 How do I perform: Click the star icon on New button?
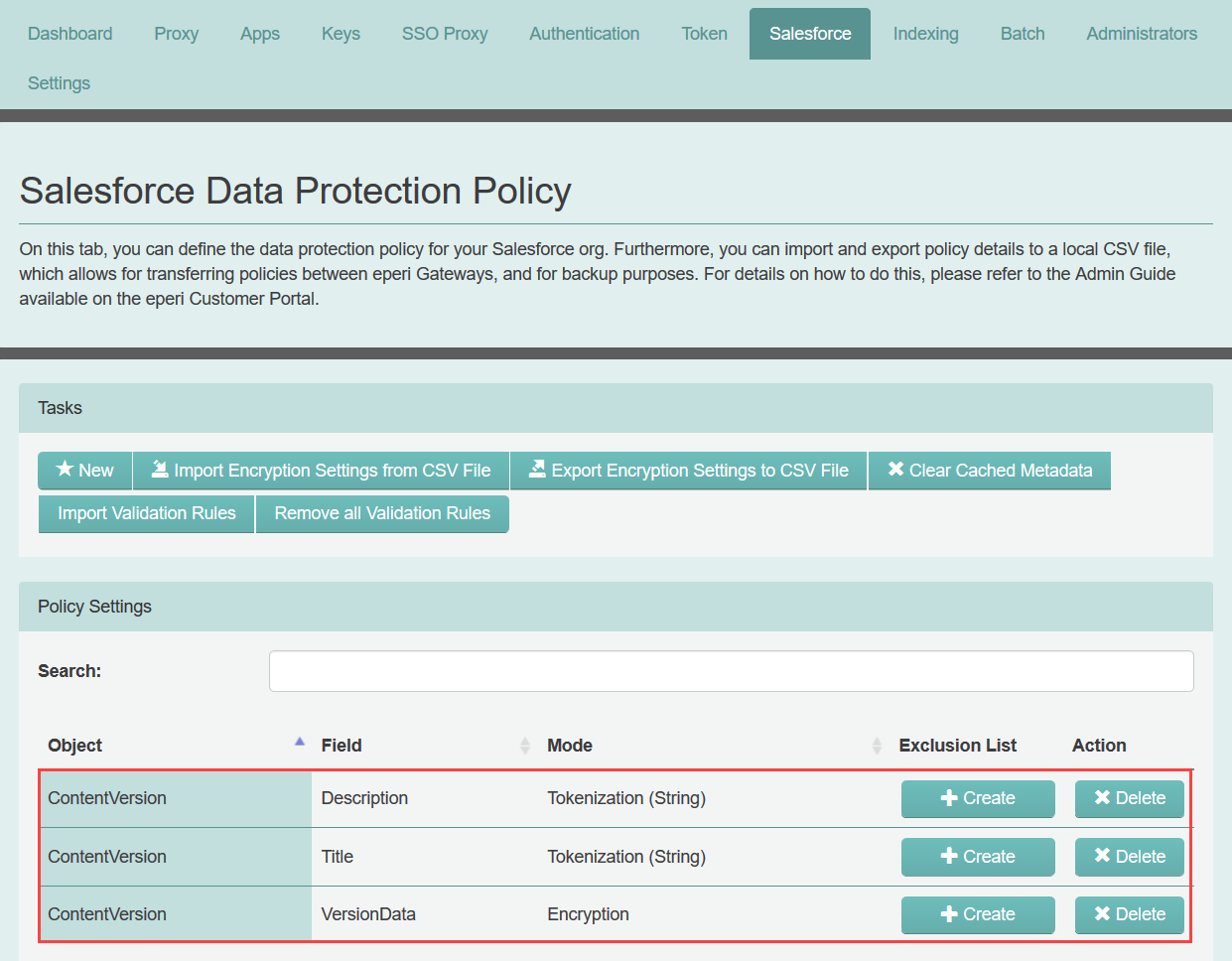[65, 469]
